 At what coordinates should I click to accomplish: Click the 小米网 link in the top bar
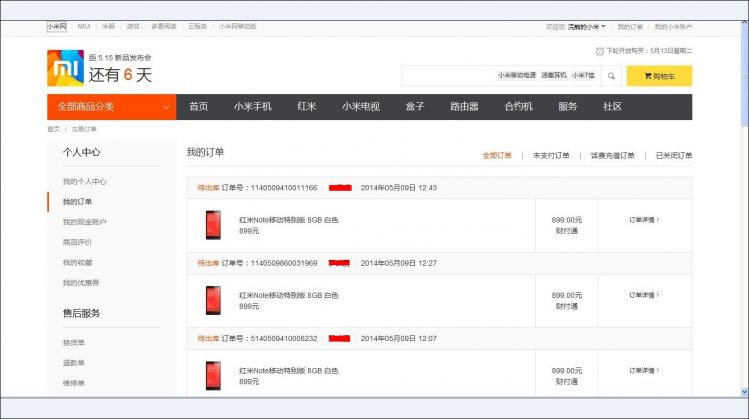[x=56, y=26]
